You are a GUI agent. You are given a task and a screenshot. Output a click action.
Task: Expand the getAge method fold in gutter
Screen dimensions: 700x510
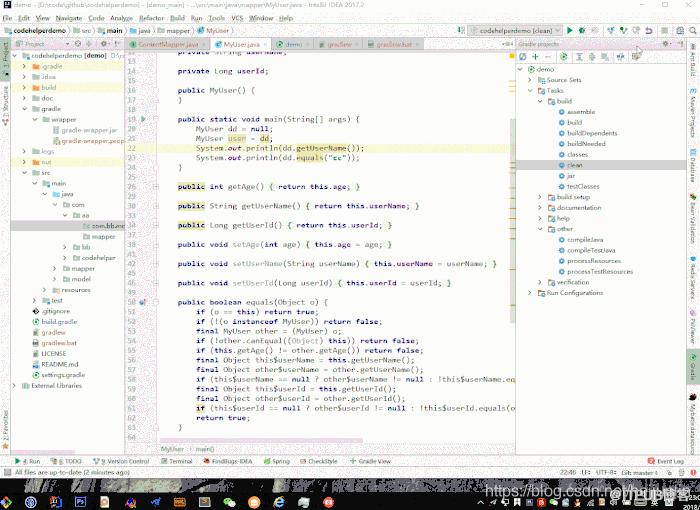point(156,187)
